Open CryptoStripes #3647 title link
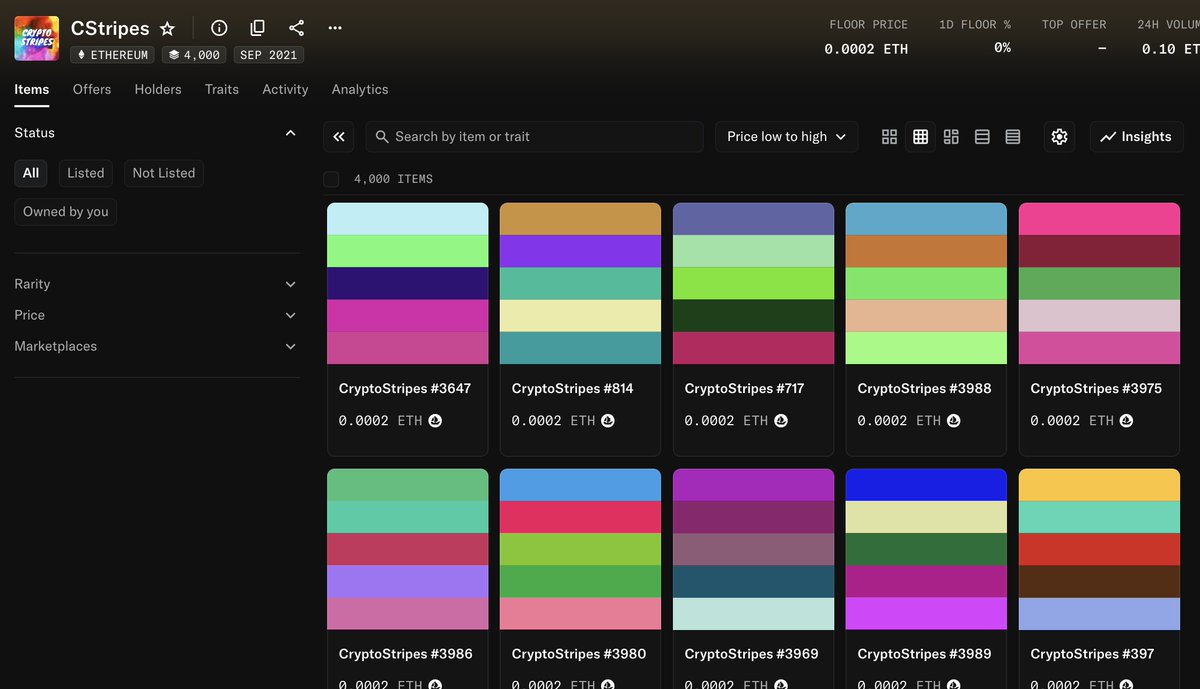This screenshot has height=689, width=1200. 405,388
